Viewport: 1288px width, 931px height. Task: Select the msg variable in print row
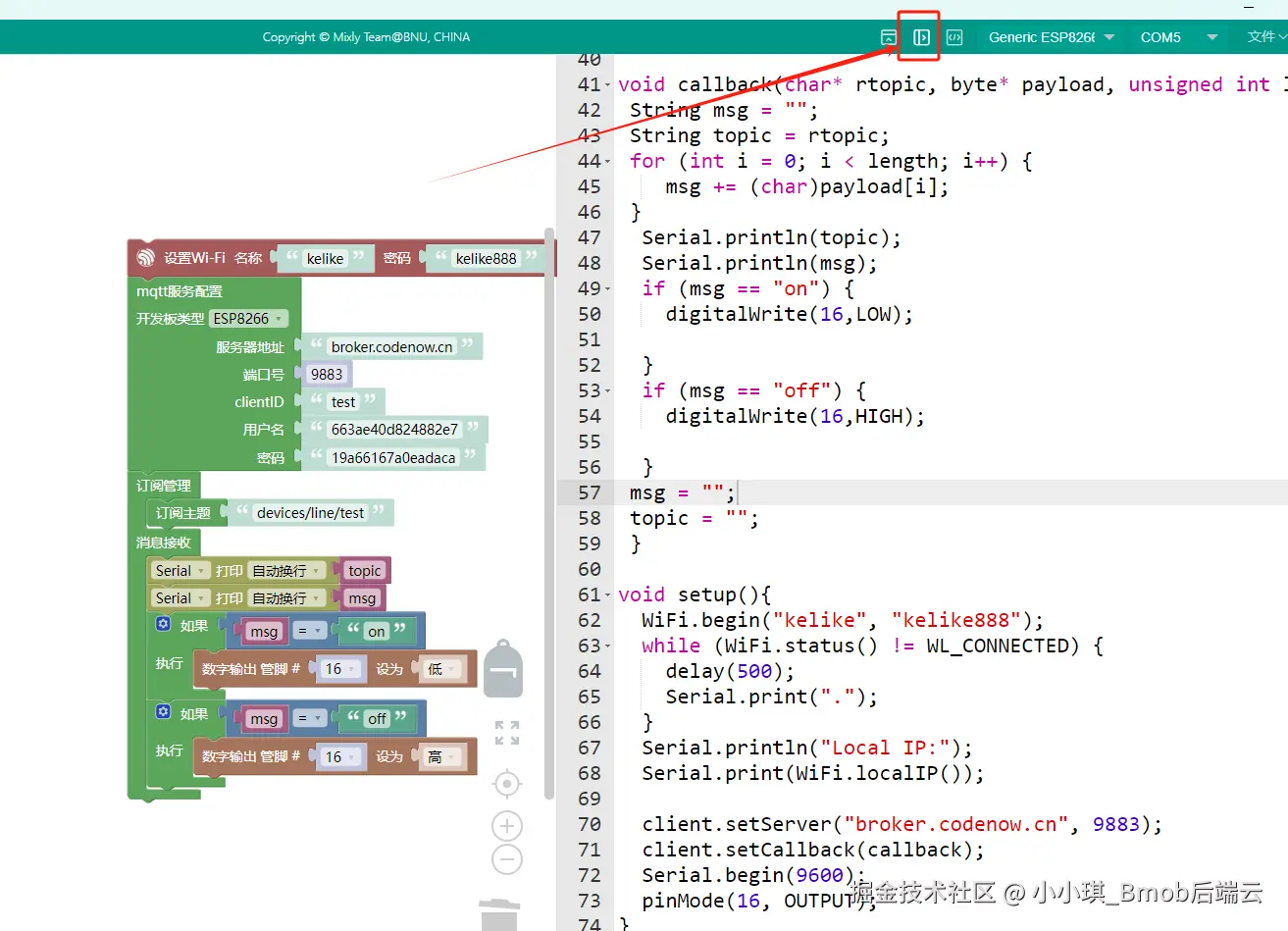pos(362,598)
